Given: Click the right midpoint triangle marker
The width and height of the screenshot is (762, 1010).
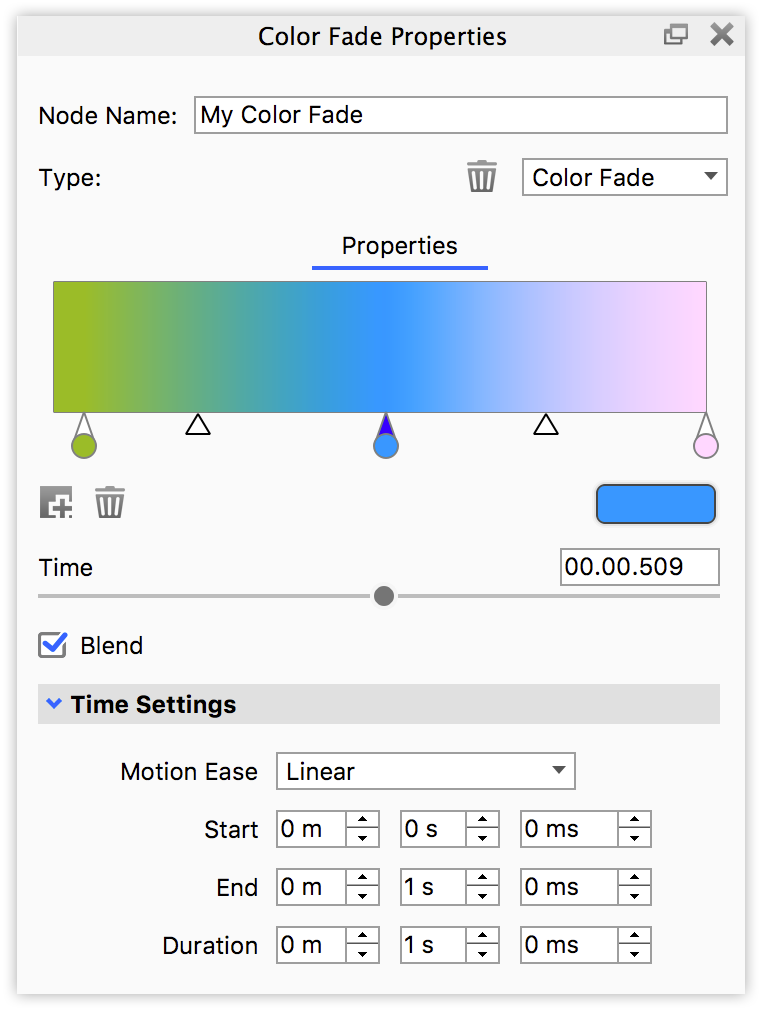Looking at the screenshot, I should (545, 425).
